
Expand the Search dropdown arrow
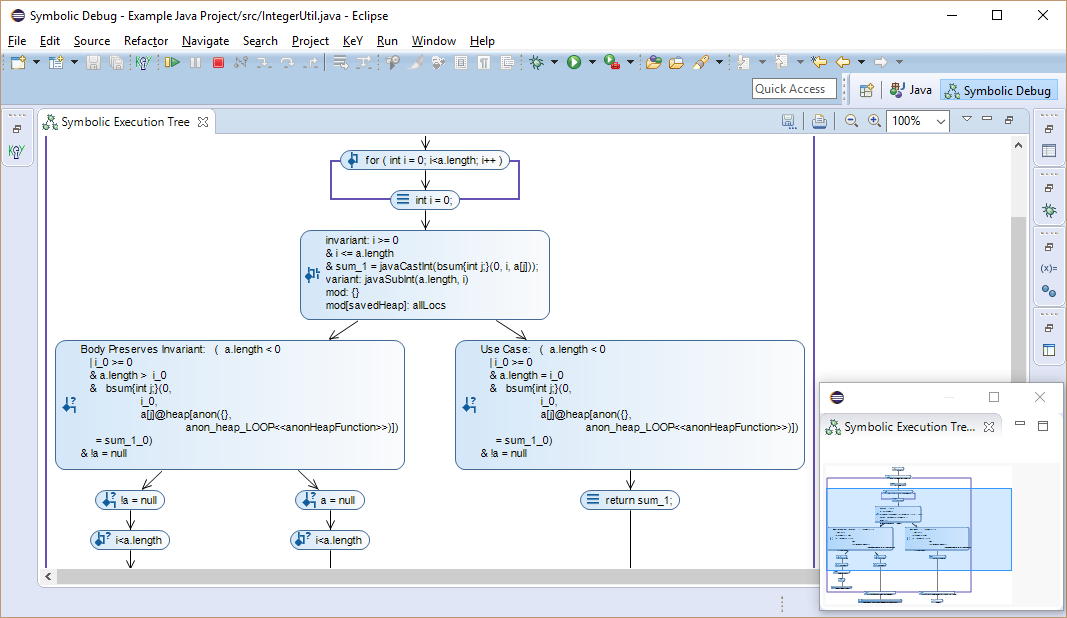coord(719,63)
